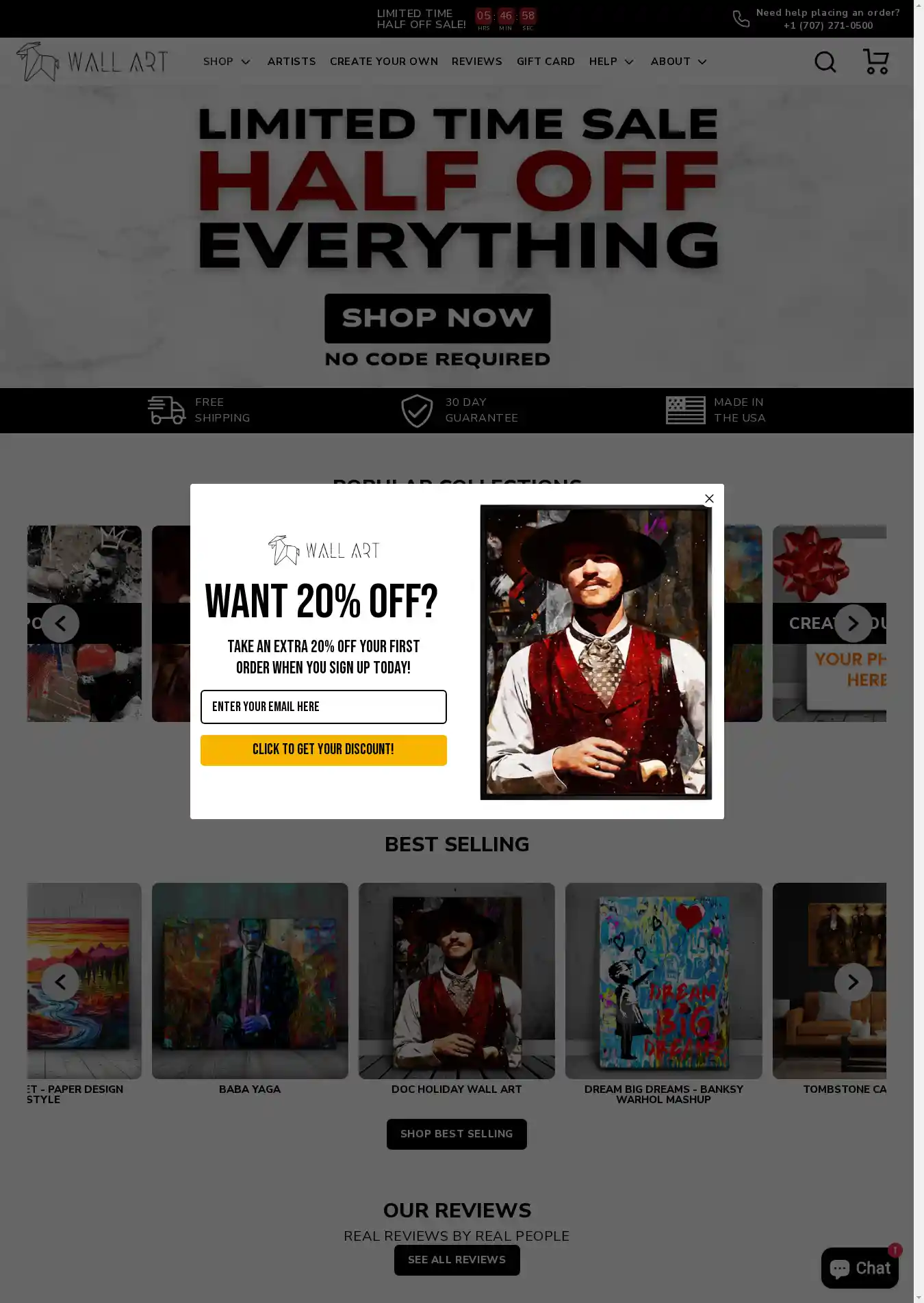Click the free shipping truck icon
The width and height of the screenshot is (924, 1303).
166,410
